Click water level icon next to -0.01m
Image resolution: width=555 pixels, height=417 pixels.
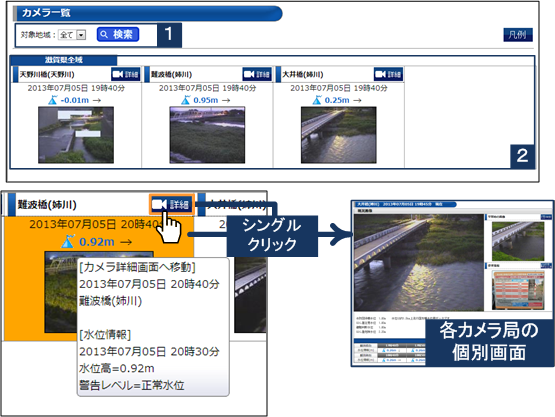53,100
